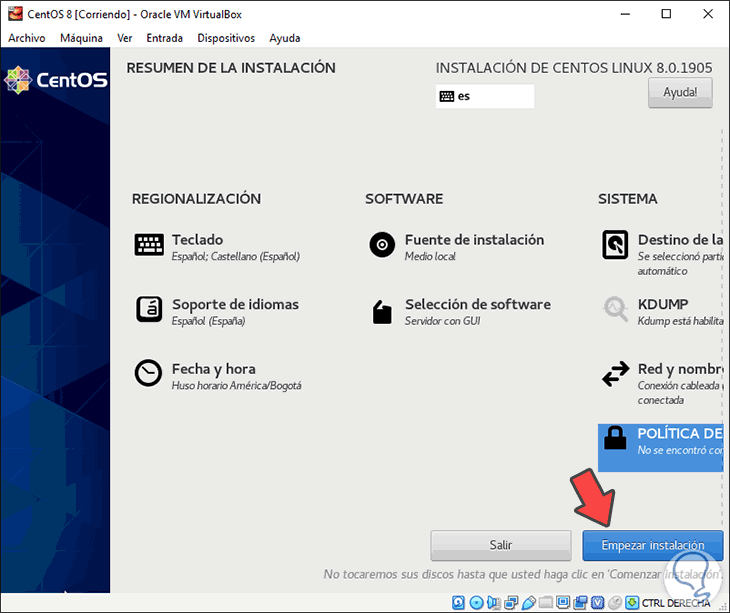Click the CTRL DERECHA host key label

tap(676, 603)
